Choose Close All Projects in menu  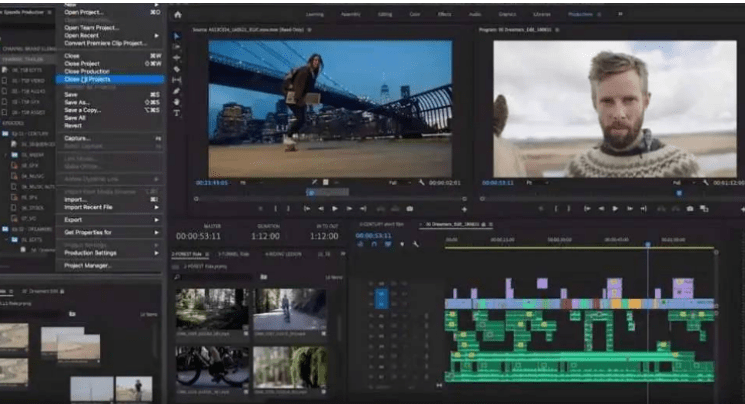[110, 79]
